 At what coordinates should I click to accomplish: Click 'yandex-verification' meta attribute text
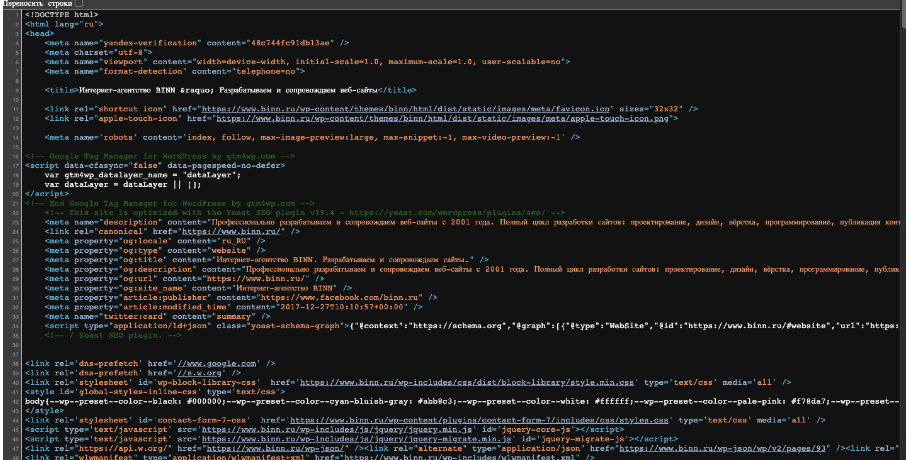coord(150,43)
